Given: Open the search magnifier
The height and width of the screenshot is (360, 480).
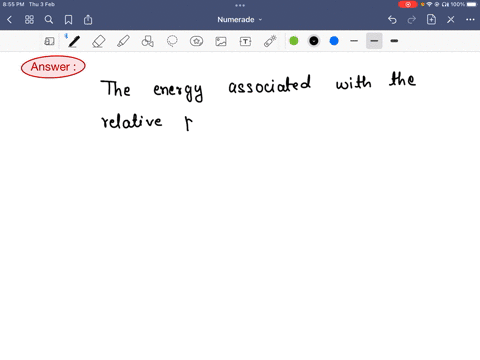Looking at the screenshot, I should tap(49, 20).
